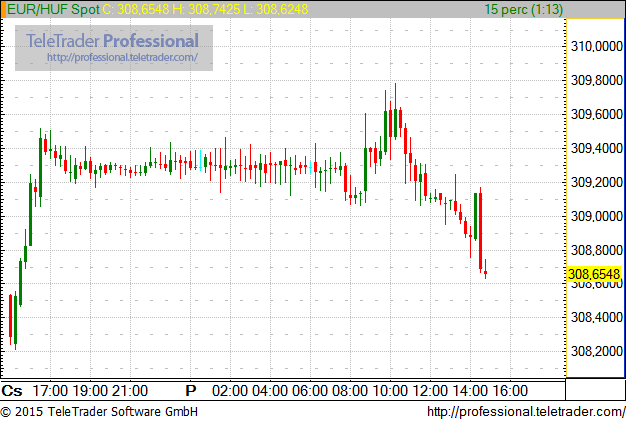The height and width of the screenshot is (421, 626).
Task: Click the 15 perc (1:13) interval label
Action: pyautogui.click(x=523, y=9)
